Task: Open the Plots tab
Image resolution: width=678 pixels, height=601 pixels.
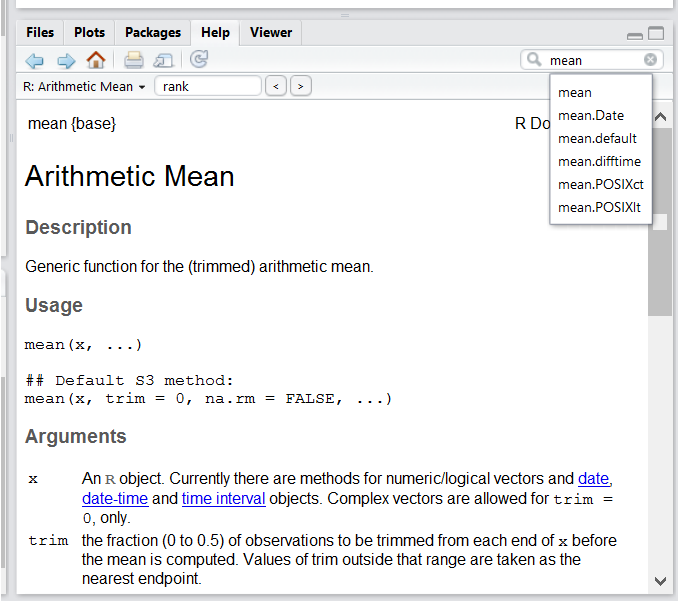Action: 89,33
